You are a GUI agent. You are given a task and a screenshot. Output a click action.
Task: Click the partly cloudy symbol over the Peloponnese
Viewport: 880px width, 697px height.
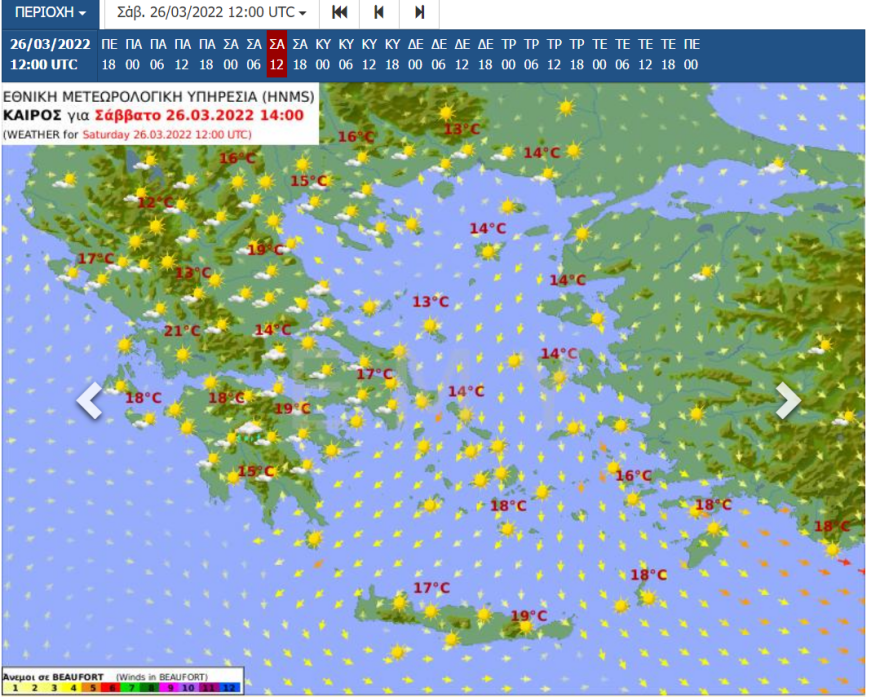point(230,440)
